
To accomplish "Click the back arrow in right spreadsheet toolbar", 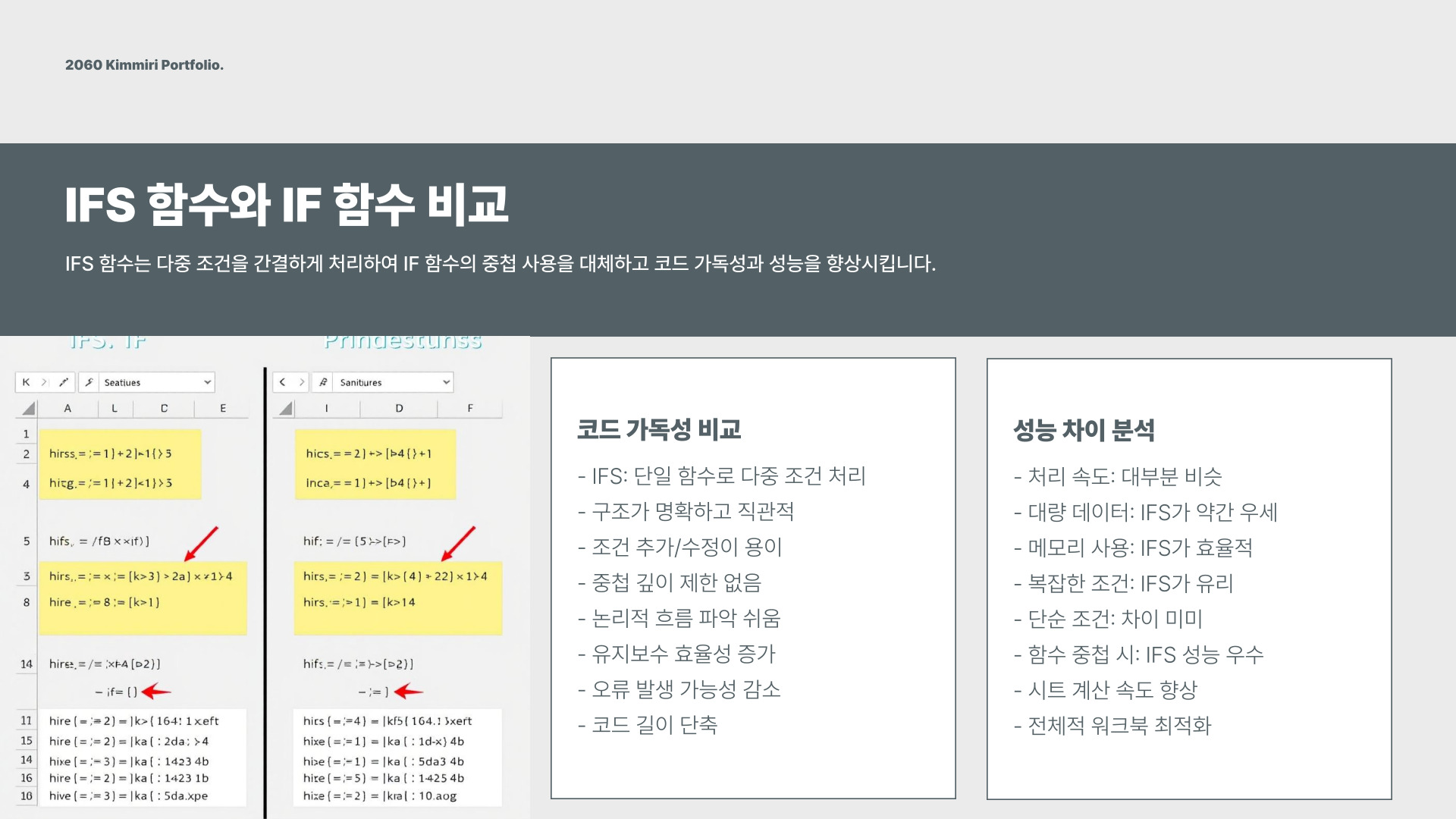I will point(283,382).
